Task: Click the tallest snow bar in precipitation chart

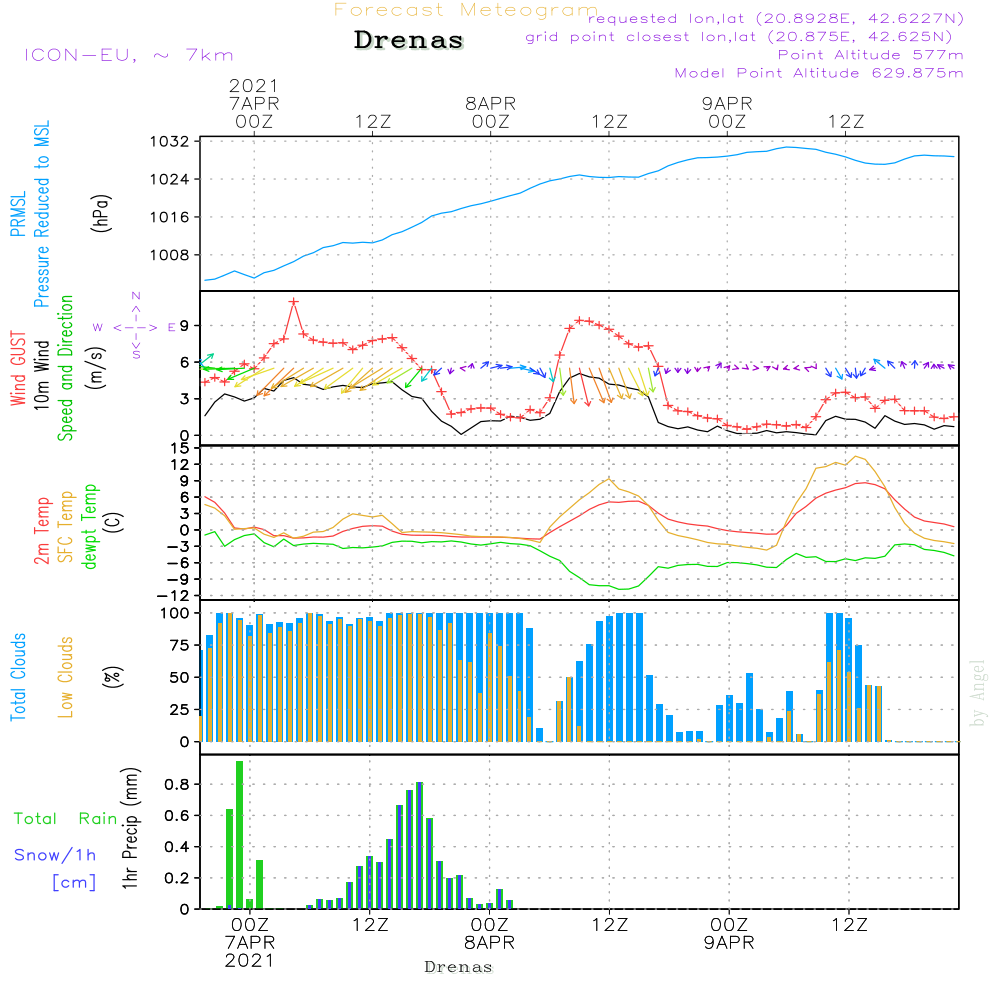Action: 419,845
